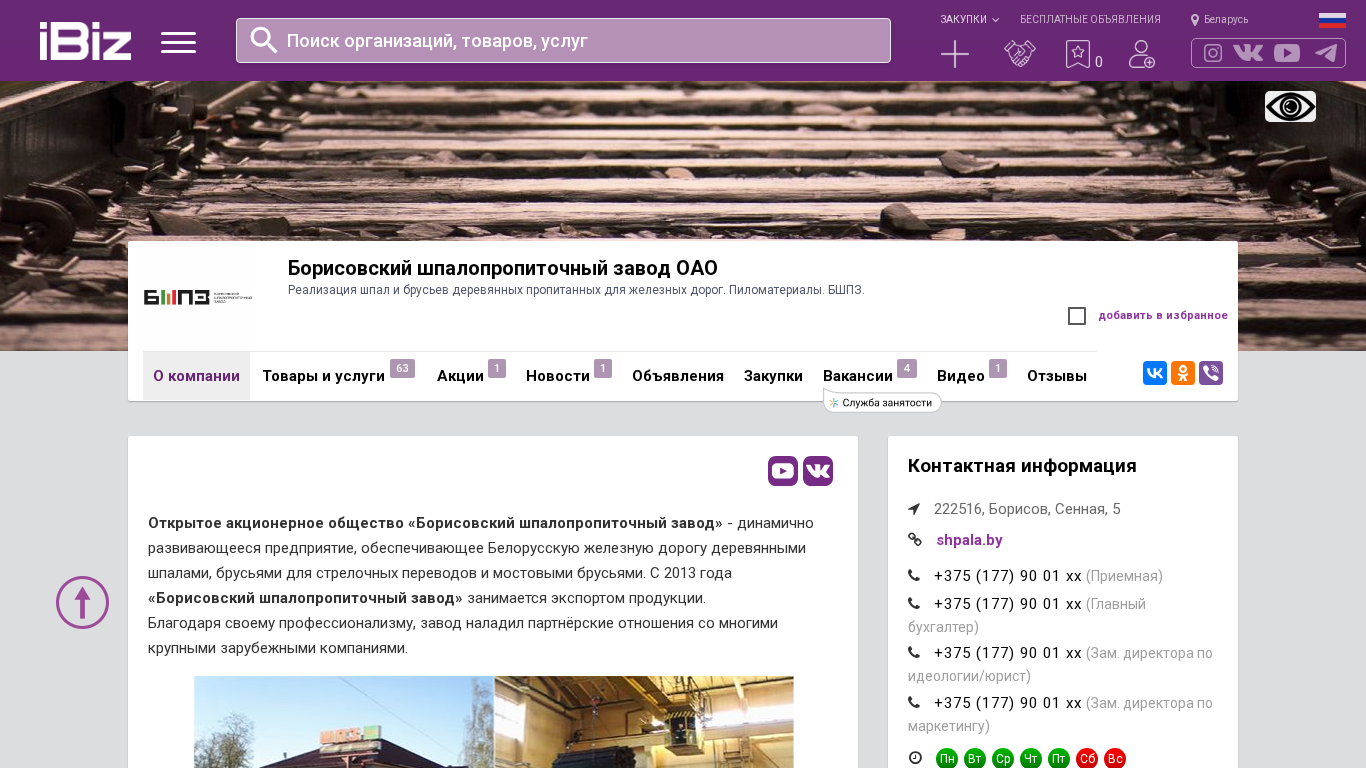Screen dimensions: 1366x768
Task: Reveal the идеологии/юрист deputy phone number
Action: click(x=1008, y=653)
